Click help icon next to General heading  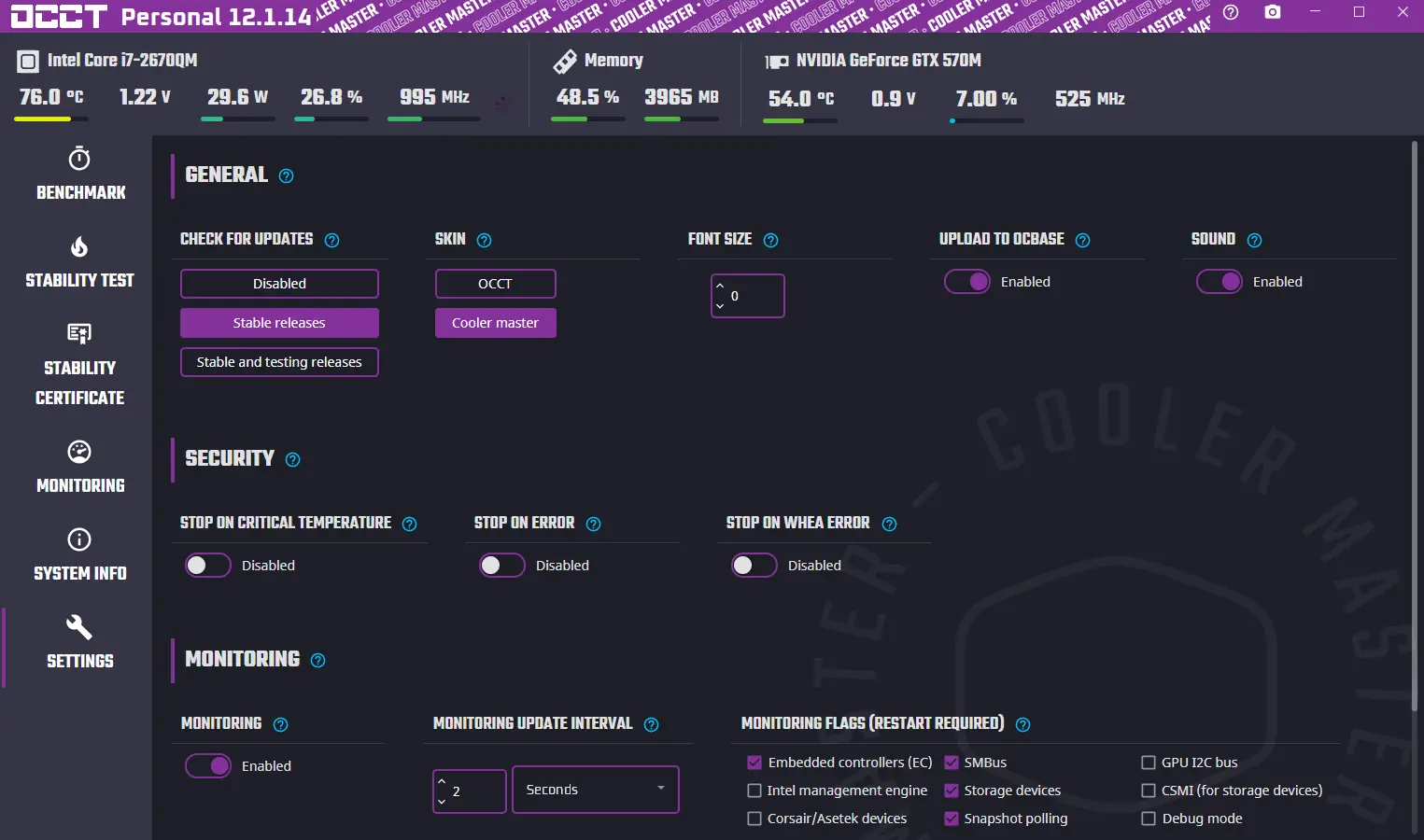(x=287, y=175)
